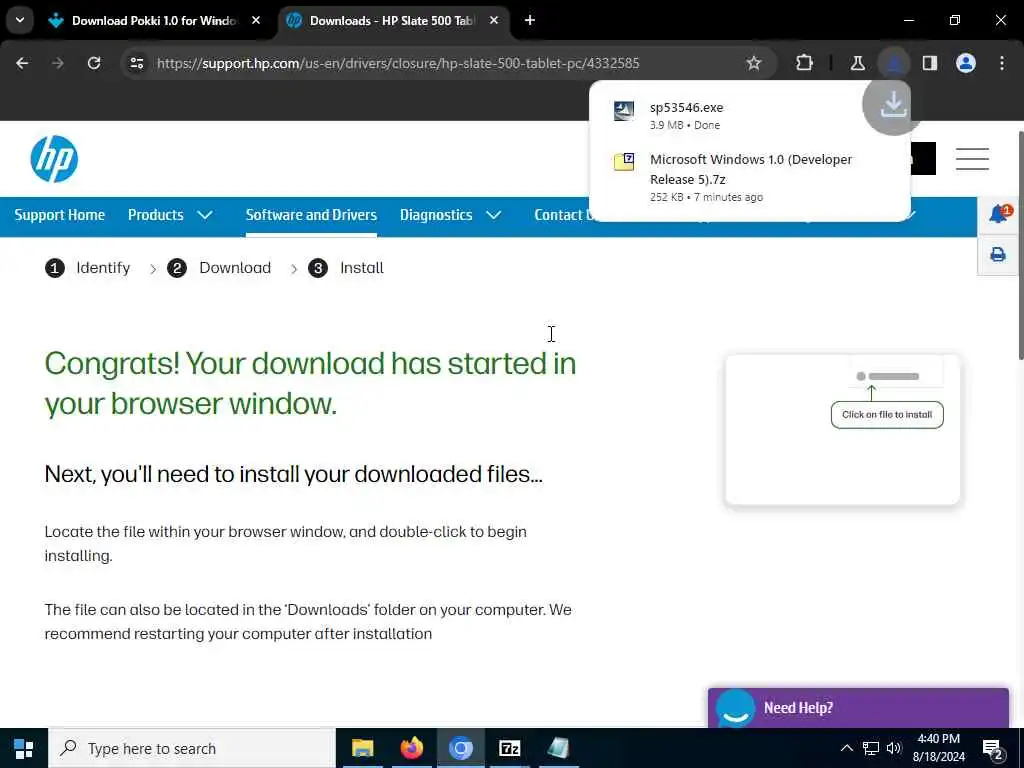Image resolution: width=1024 pixels, height=768 pixels.
Task: Switch to the Download Pokki 1.0 tab
Action: point(155,21)
